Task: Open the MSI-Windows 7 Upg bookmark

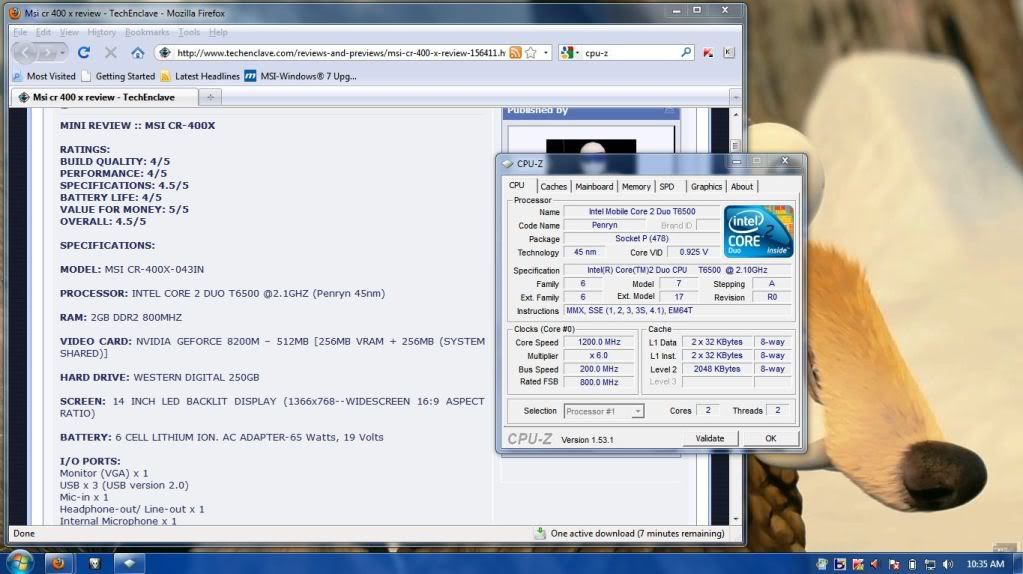Action: pos(301,76)
